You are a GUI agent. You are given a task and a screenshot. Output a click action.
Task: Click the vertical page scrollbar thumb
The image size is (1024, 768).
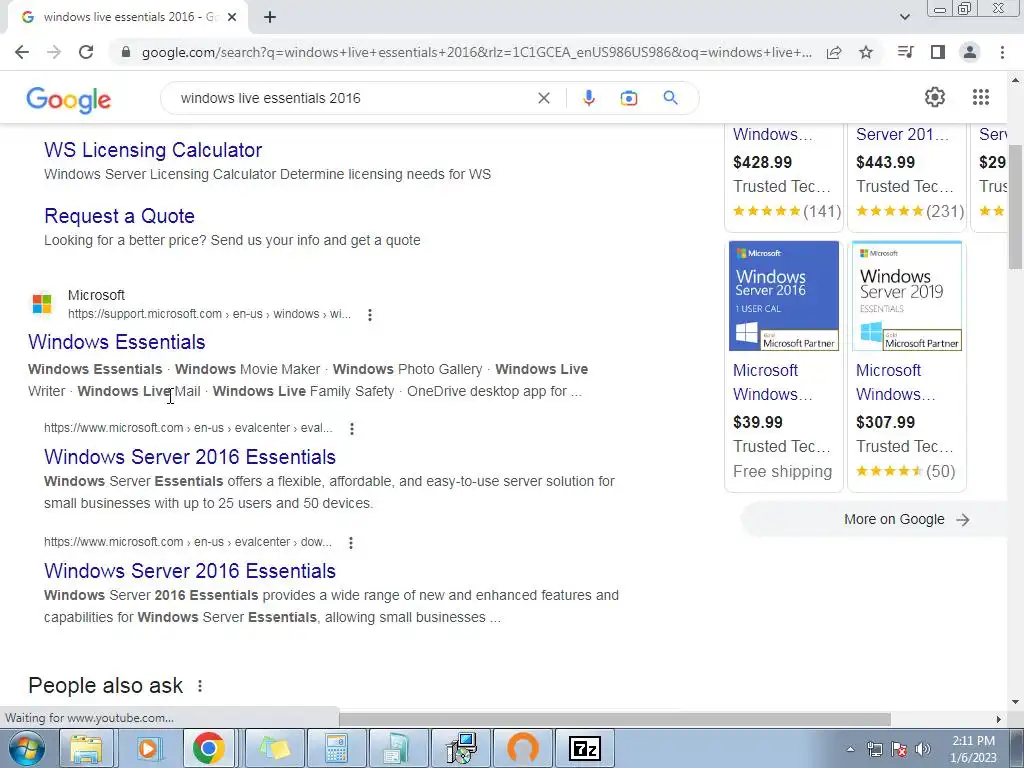(1016, 206)
